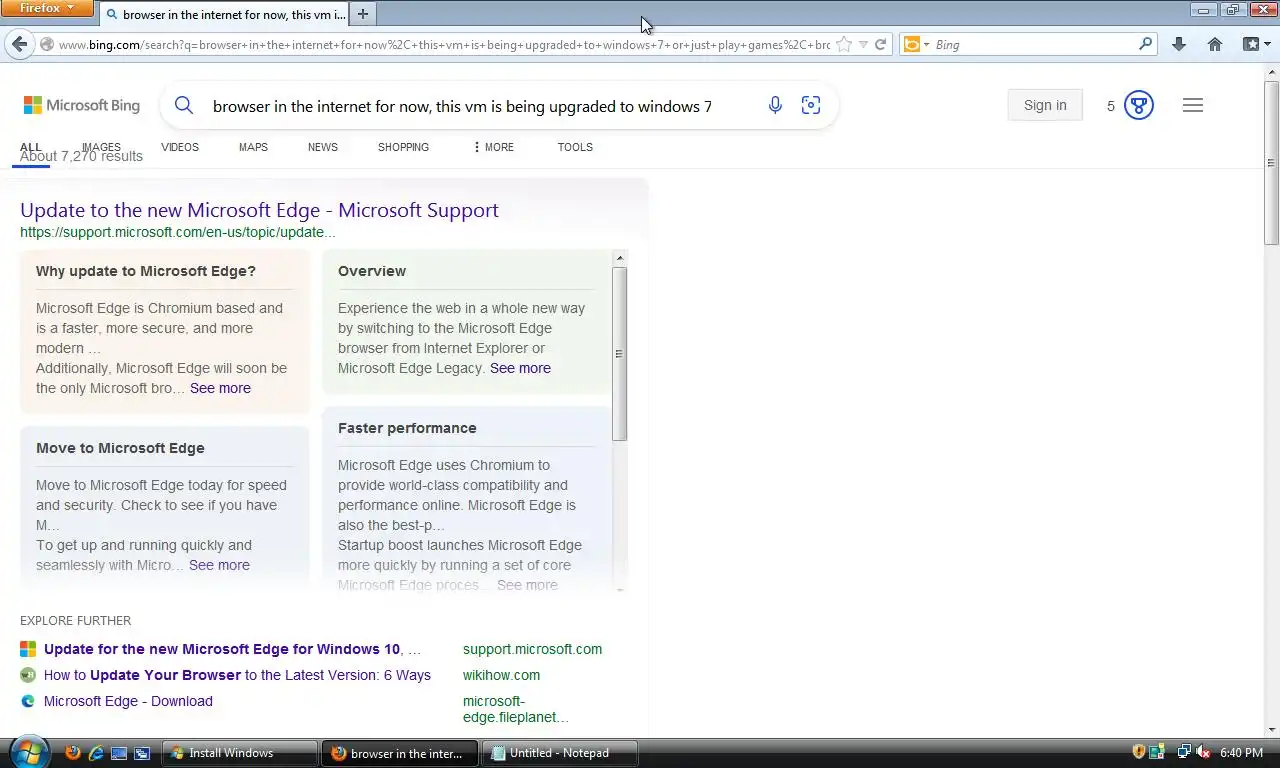Click See more under Why update to Edge
Image resolution: width=1280 pixels, height=768 pixels.
(220, 388)
